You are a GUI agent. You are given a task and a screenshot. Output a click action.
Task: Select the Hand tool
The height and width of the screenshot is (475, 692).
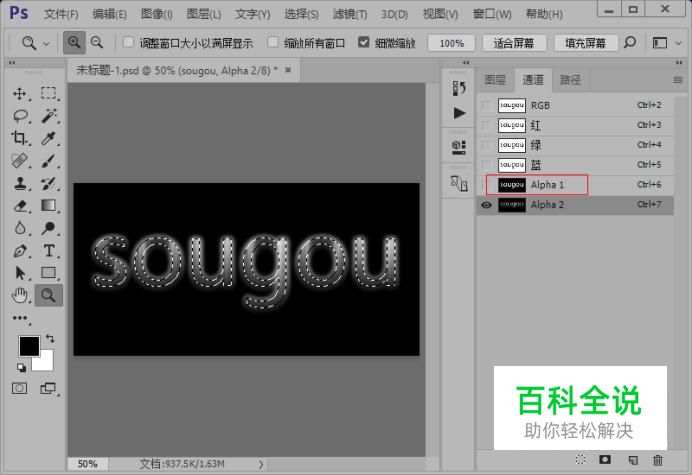tap(19, 295)
